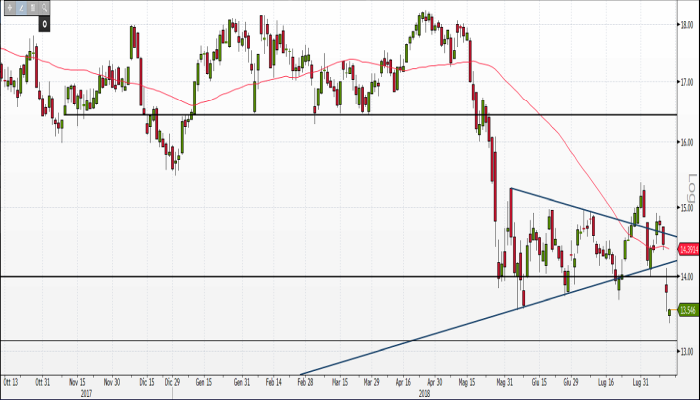Click the Feb 28 date on time axis
The image size is (700, 400).
[x=305, y=382]
